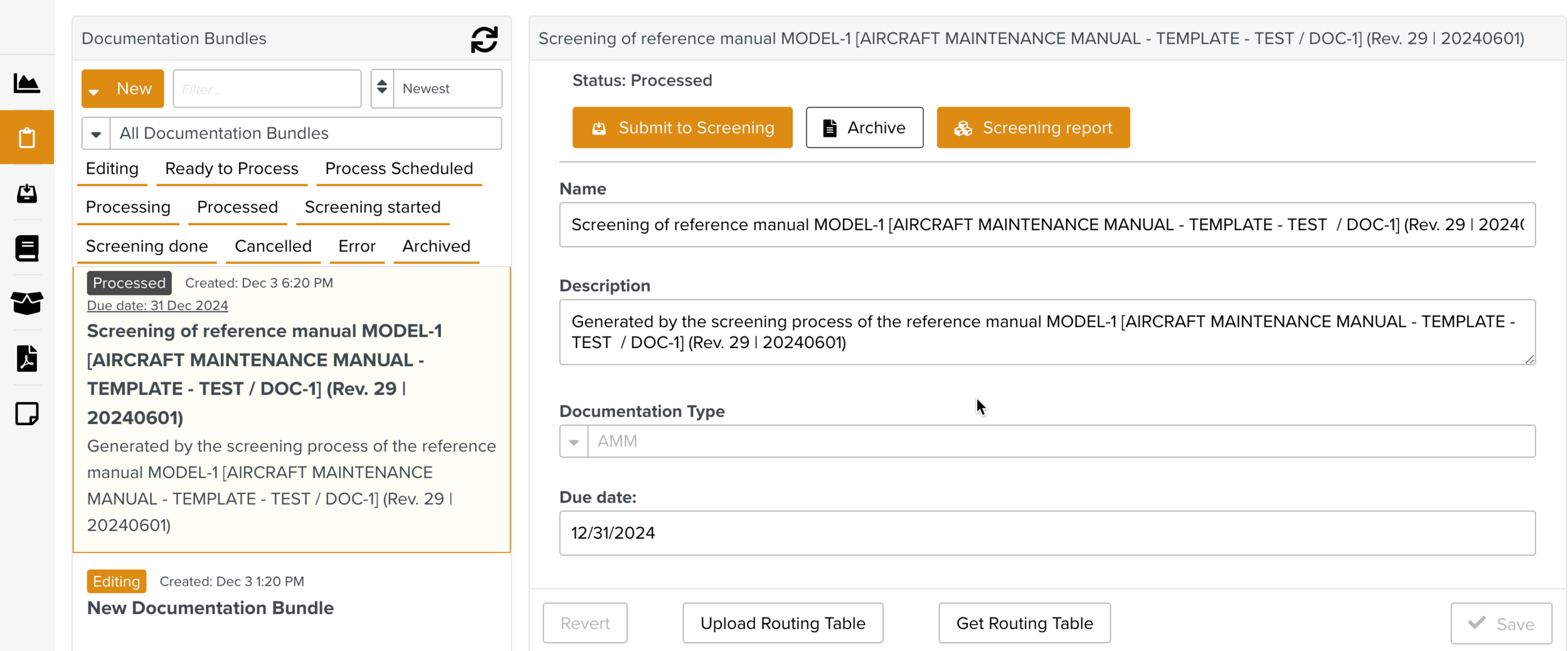Image resolution: width=1568 pixels, height=651 pixels.
Task: Click Upload Routing Table button
Action: (x=782, y=623)
